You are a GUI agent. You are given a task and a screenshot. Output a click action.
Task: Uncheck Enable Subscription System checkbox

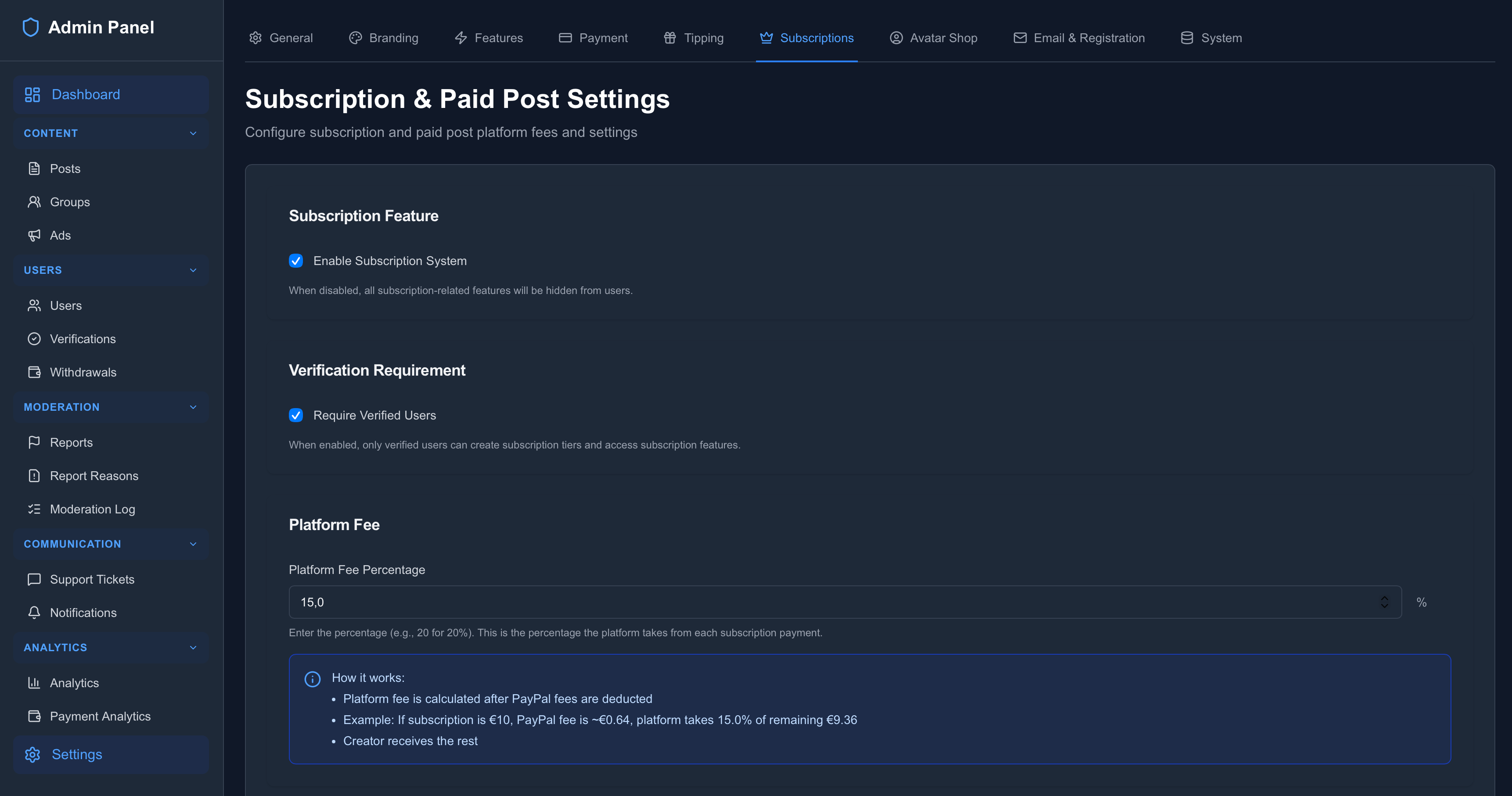tap(296, 261)
